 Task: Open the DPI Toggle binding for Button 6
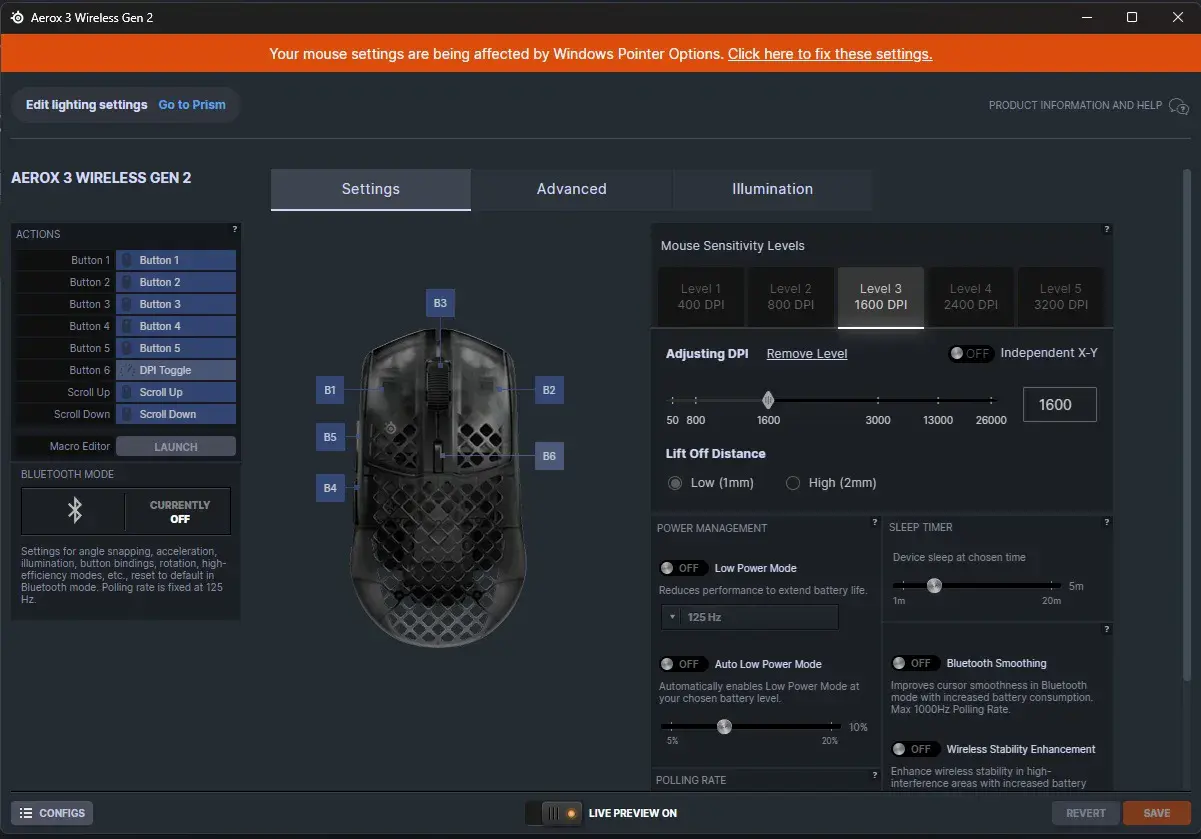point(176,370)
